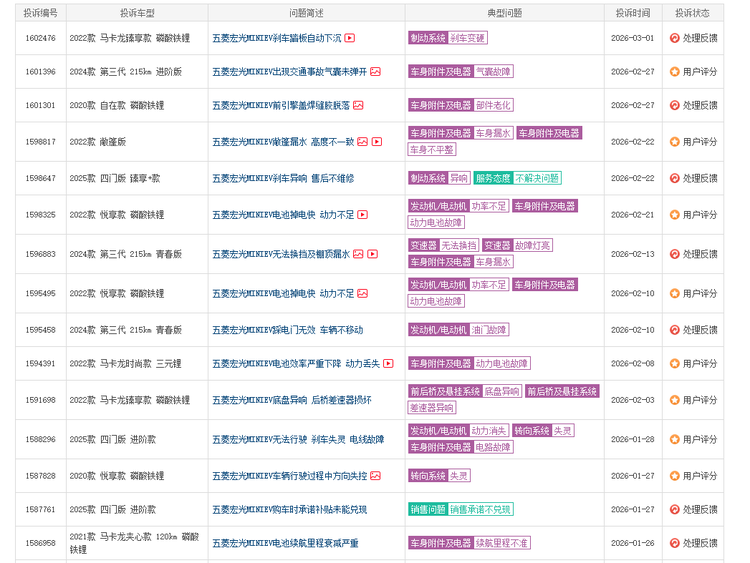Click the green 销售问题 tag
Image resolution: width=750 pixels, height=563 pixels.
(x=427, y=509)
